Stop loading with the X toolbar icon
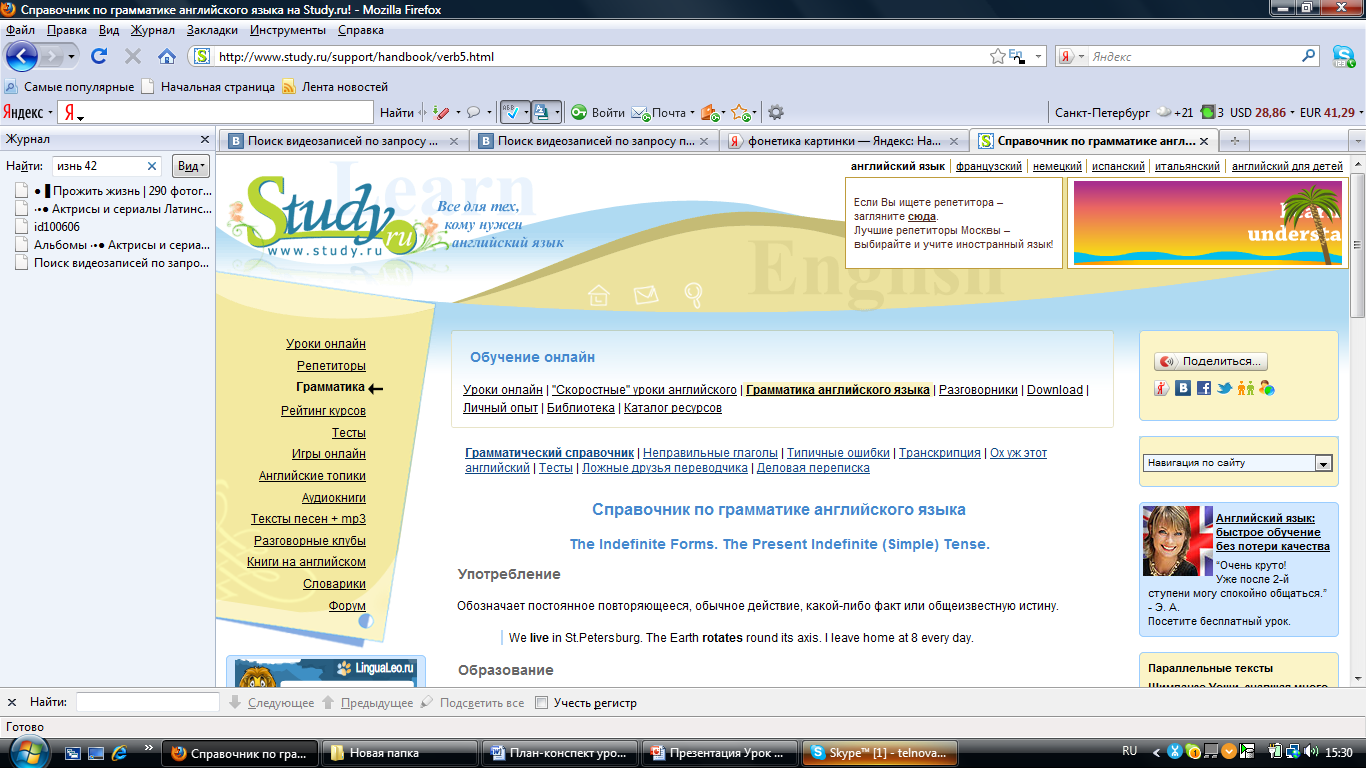Image resolution: width=1366 pixels, height=768 pixels. click(x=132, y=56)
